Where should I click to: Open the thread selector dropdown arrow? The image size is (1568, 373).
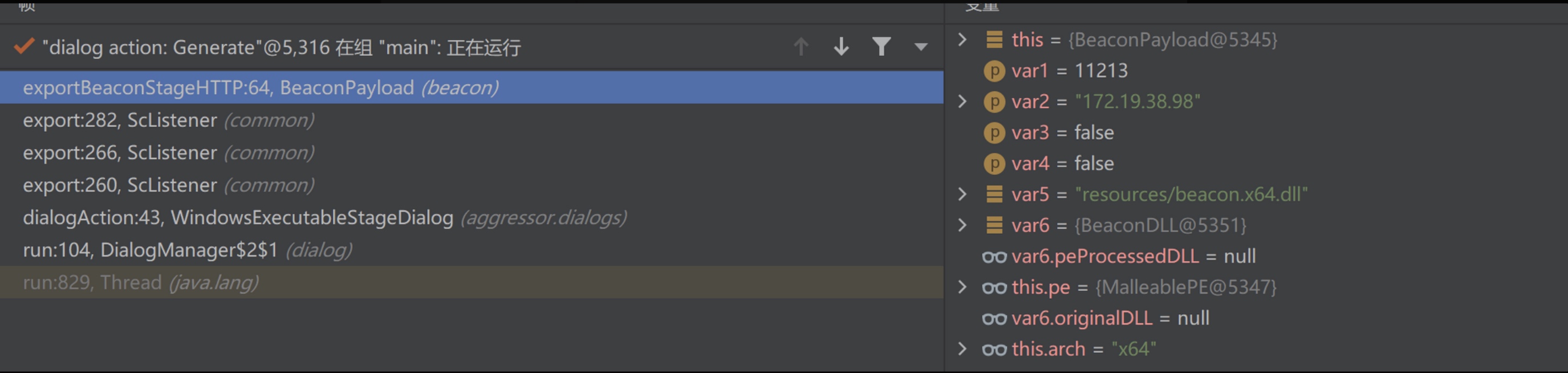[x=920, y=47]
